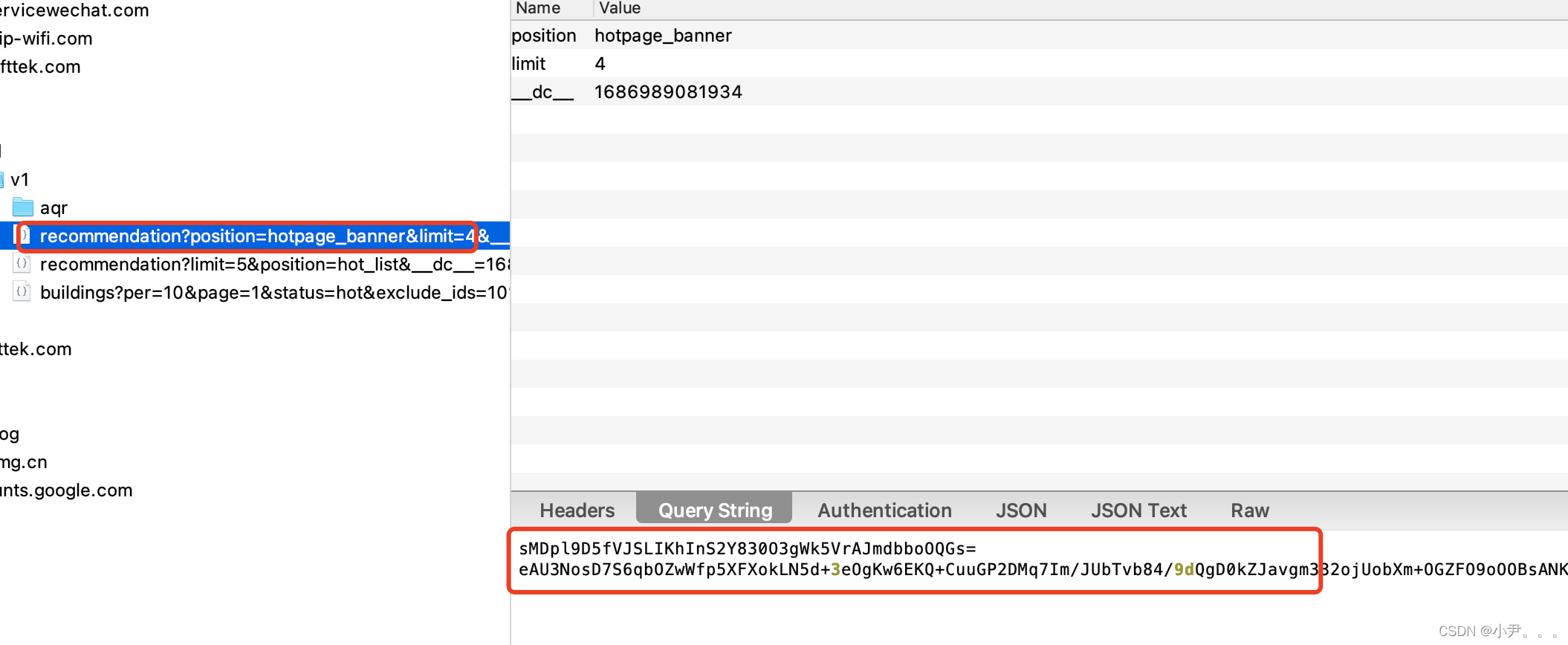Select the ervicewechat.com host entry

(x=74, y=10)
